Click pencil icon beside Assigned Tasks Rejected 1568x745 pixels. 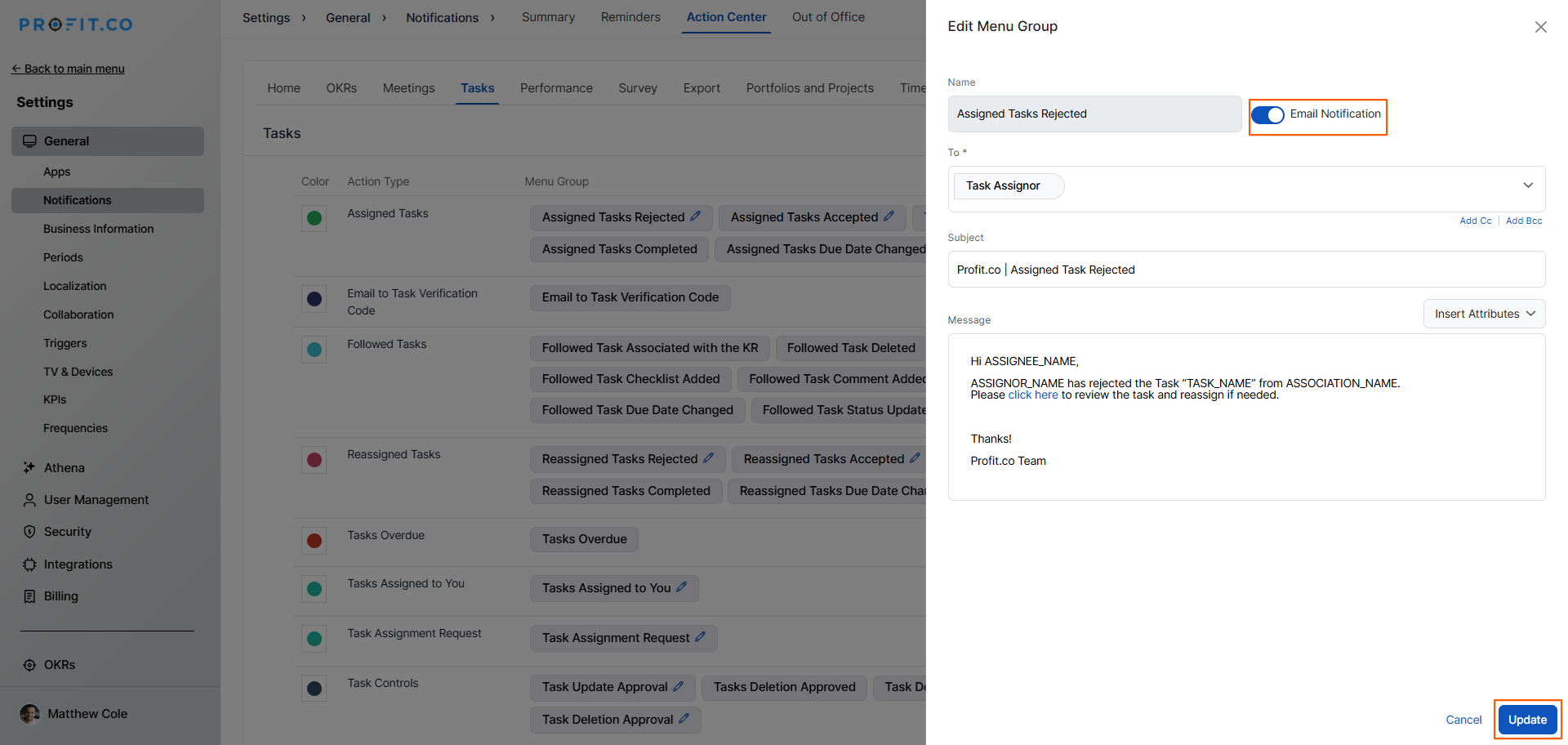tap(695, 216)
